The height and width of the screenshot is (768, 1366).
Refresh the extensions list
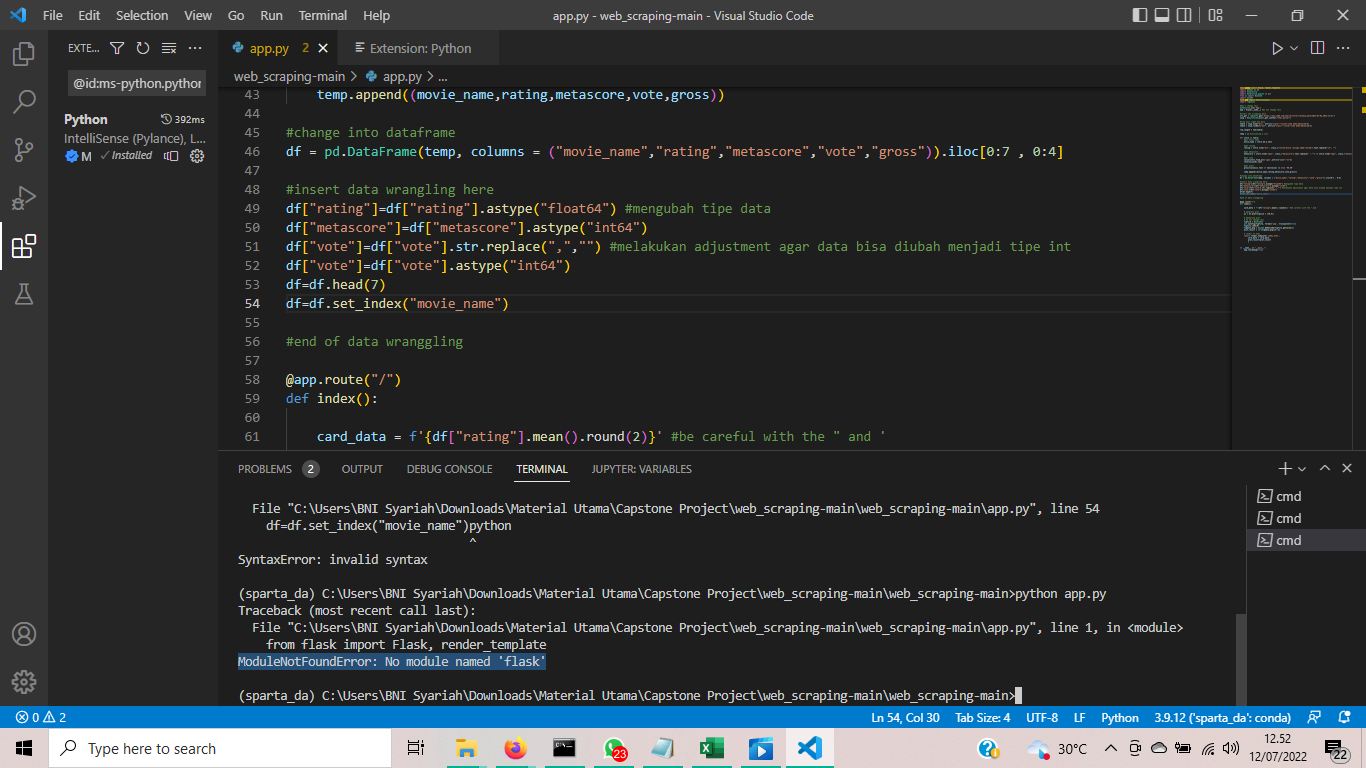click(x=142, y=47)
